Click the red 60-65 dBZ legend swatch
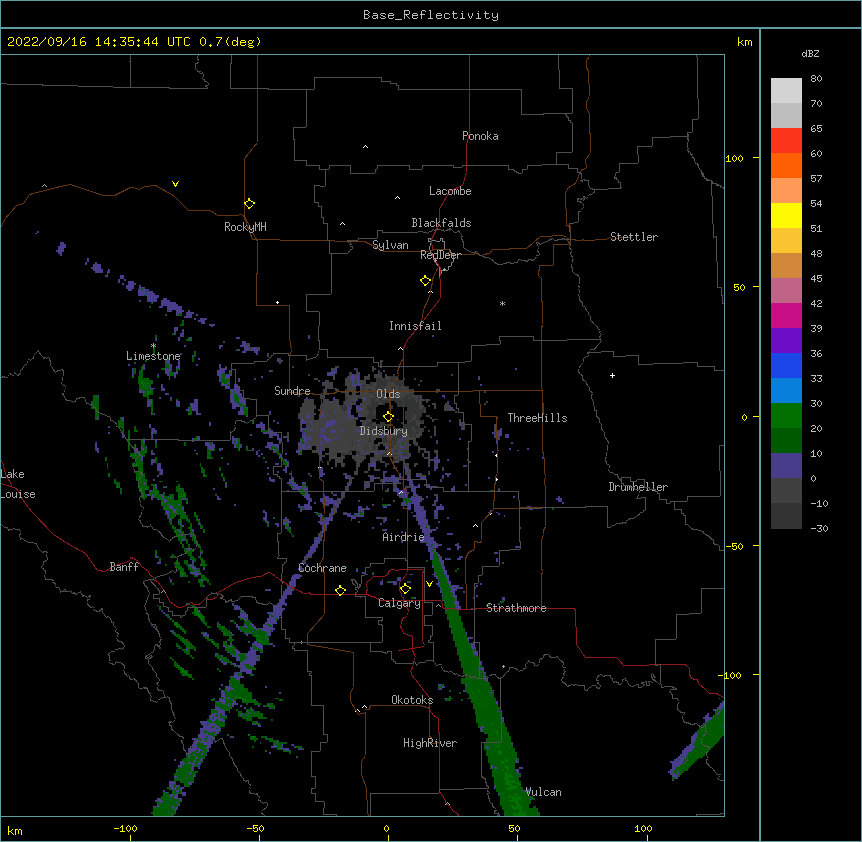 (786, 140)
